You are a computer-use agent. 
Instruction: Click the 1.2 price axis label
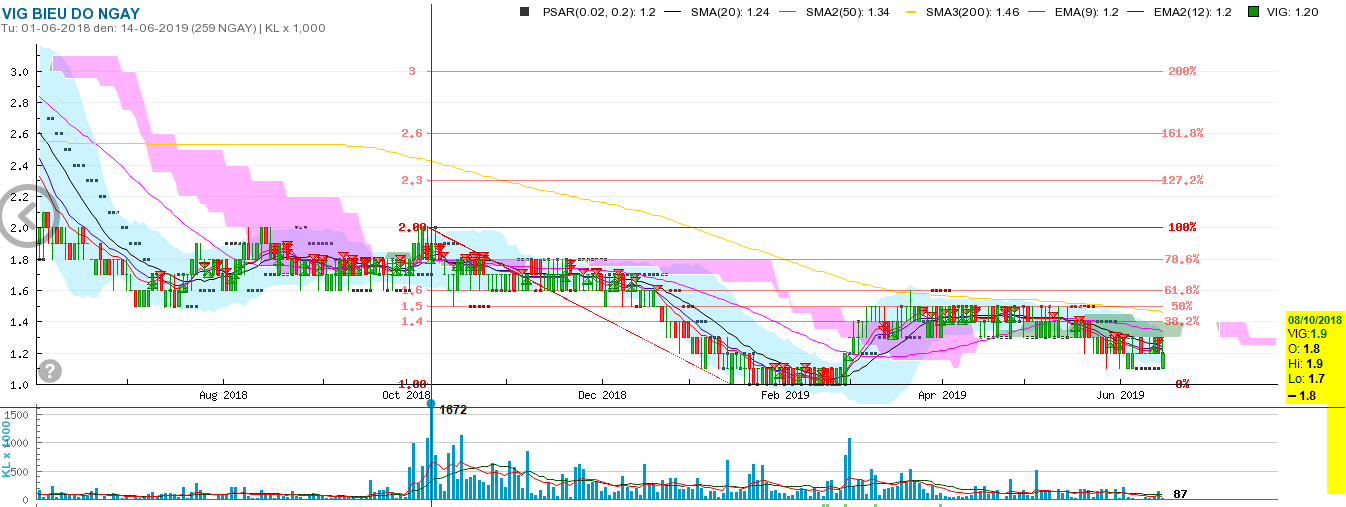pos(19,354)
